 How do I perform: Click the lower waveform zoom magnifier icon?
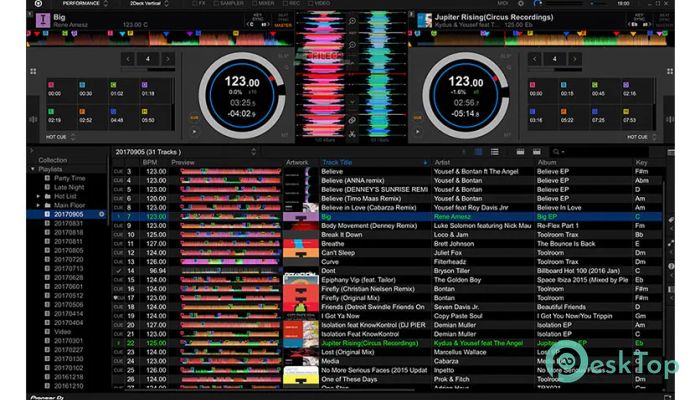tap(352, 45)
